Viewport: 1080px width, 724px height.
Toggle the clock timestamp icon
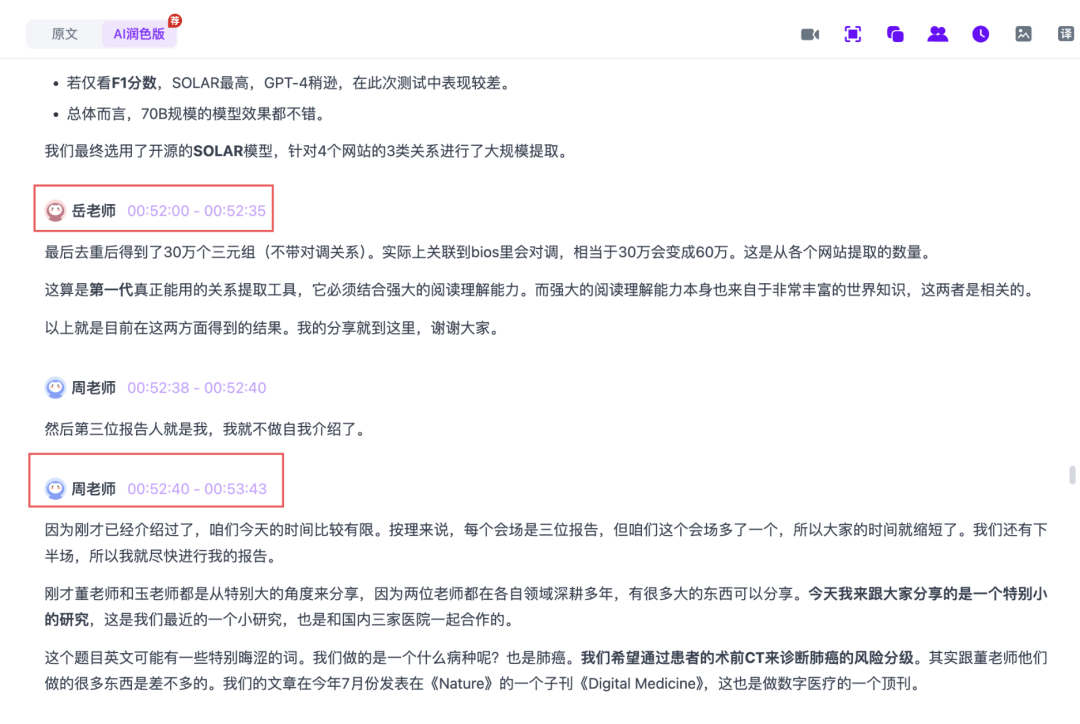point(981,34)
